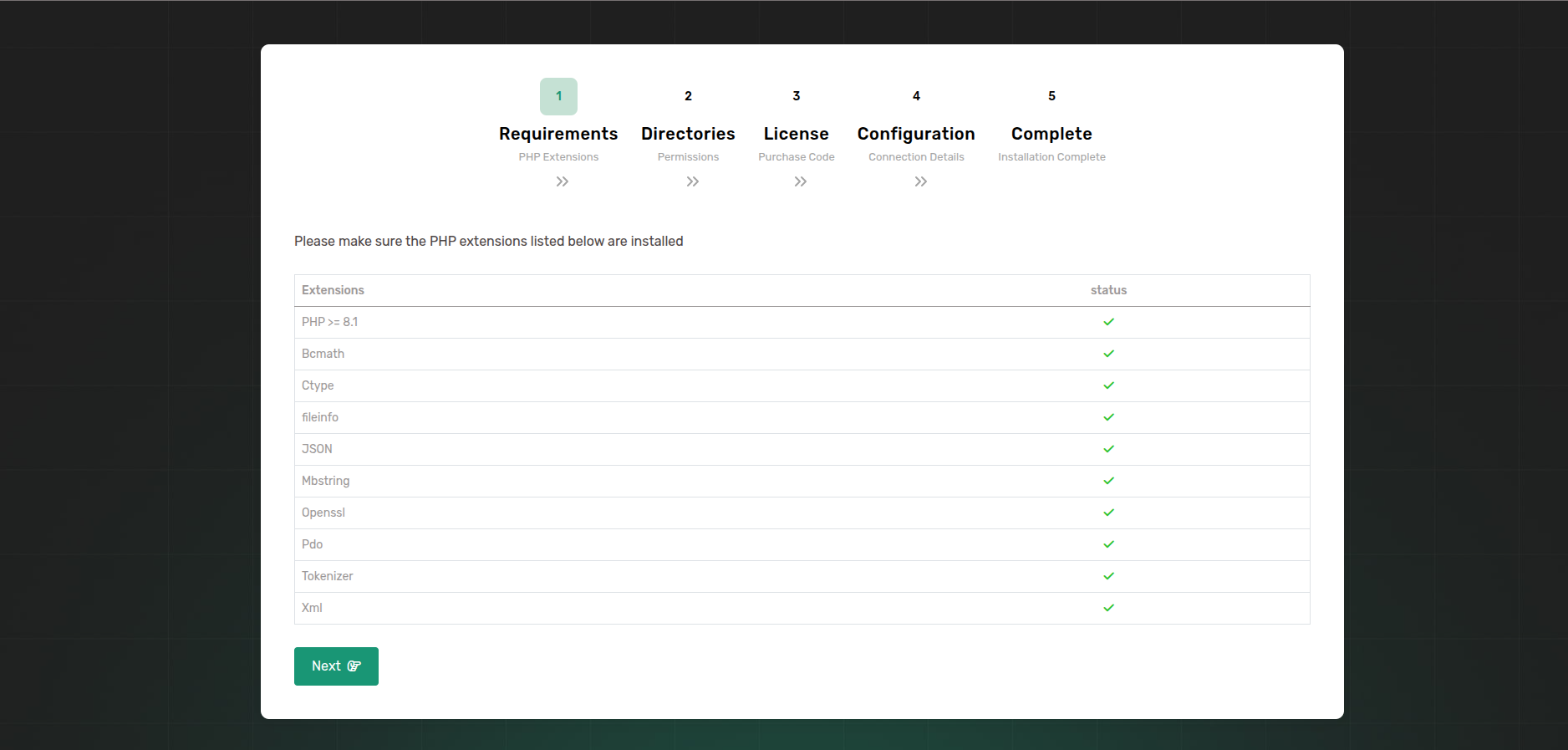Click the double chevron under Configuration

point(920,181)
